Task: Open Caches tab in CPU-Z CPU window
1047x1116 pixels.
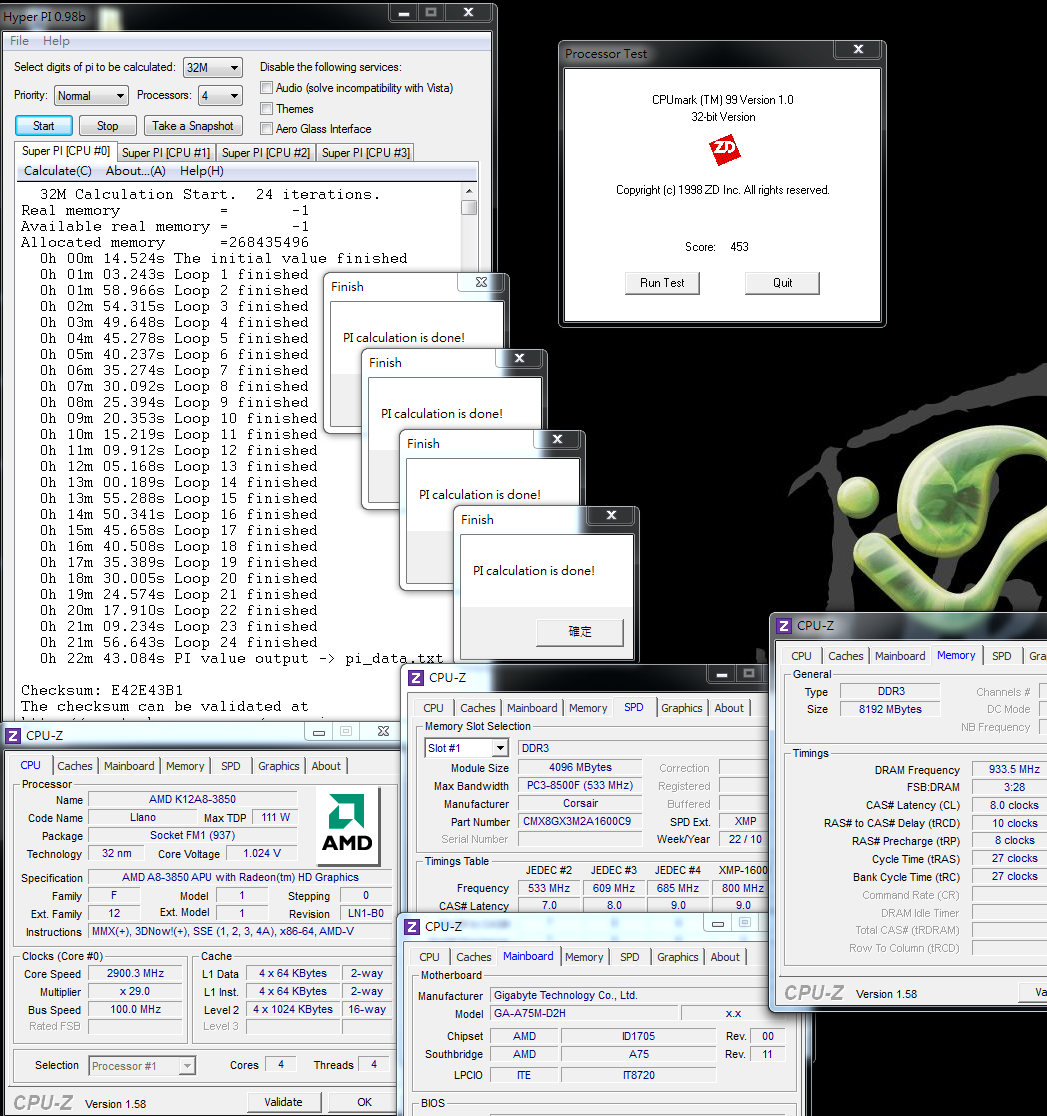Action: tap(75, 766)
